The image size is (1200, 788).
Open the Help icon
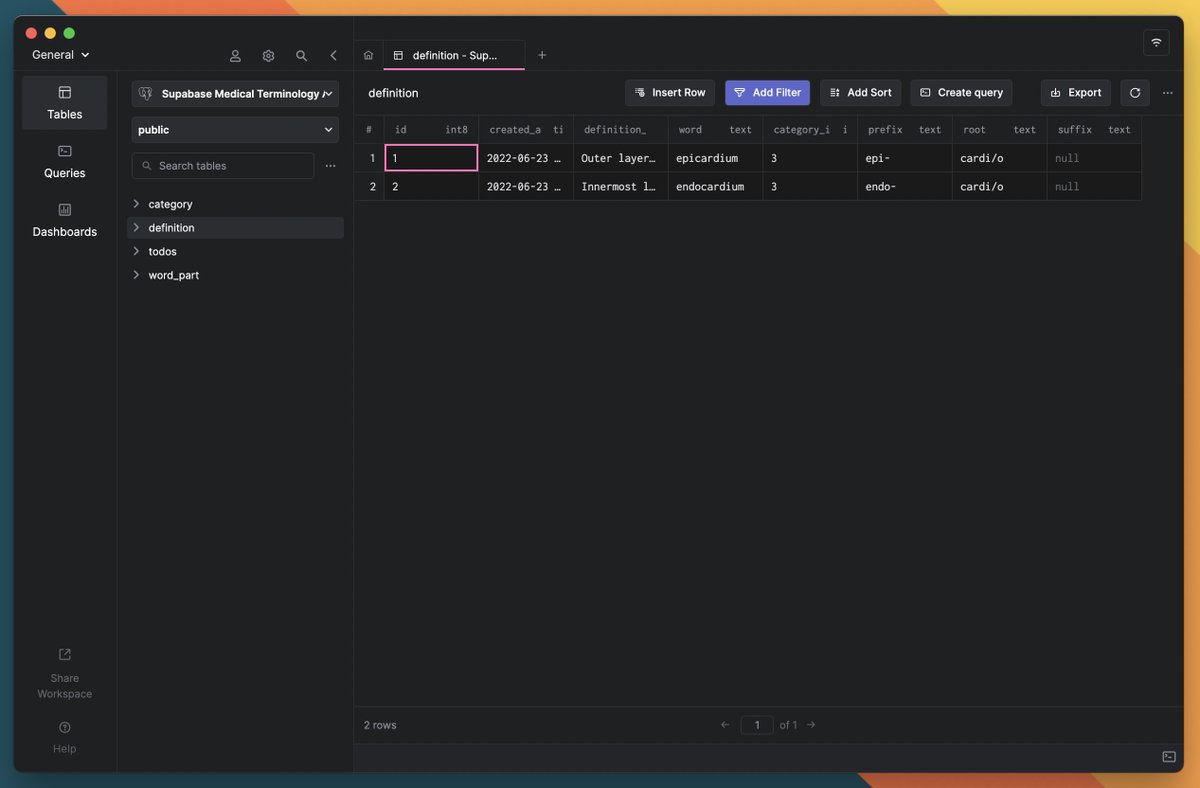(65, 727)
